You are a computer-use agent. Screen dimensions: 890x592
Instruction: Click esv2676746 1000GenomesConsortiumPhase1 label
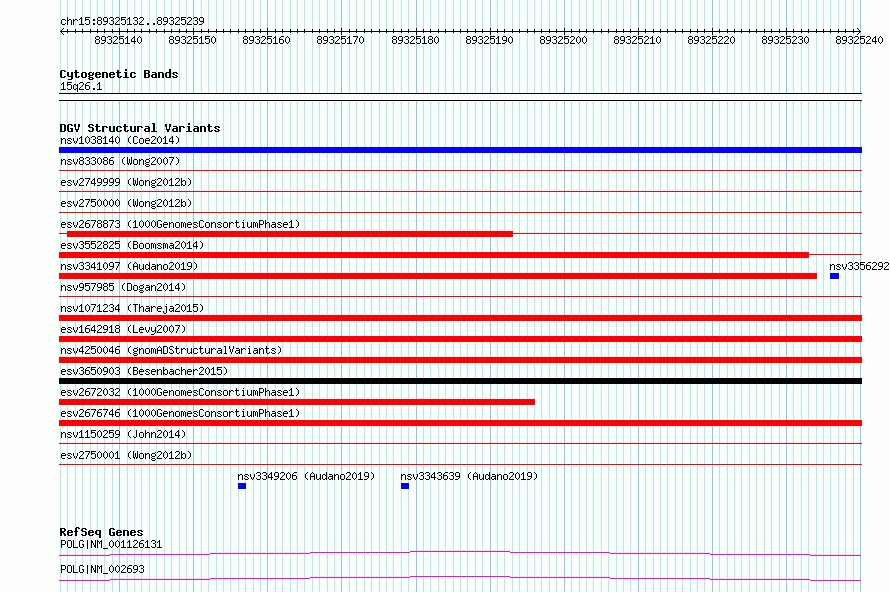pos(180,413)
